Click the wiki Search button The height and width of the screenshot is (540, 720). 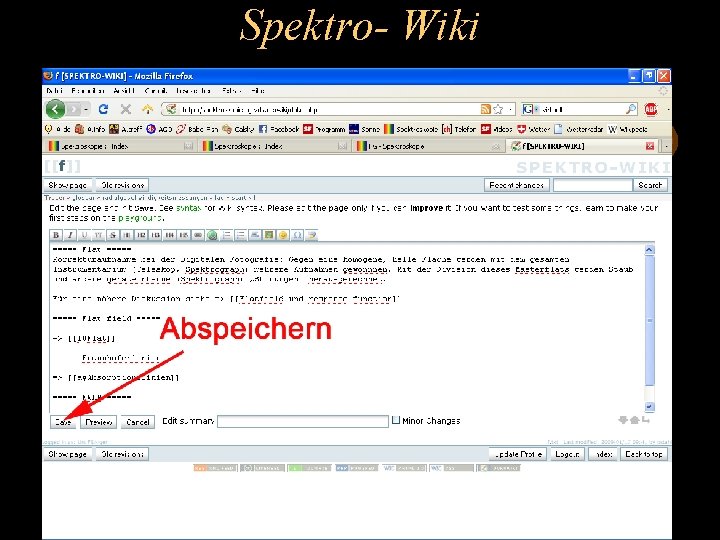[650, 185]
